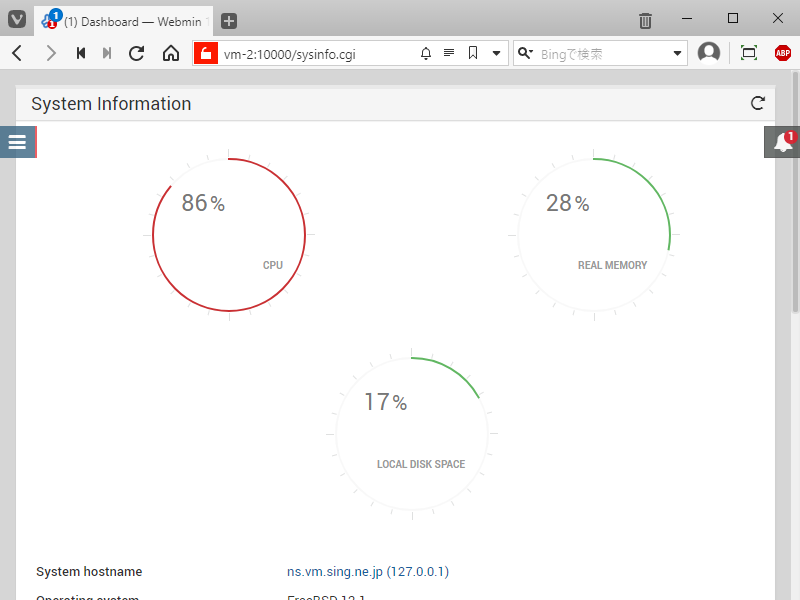Click the Local Disk Space 17% gauge
The width and height of the screenshot is (800, 600).
pos(412,434)
